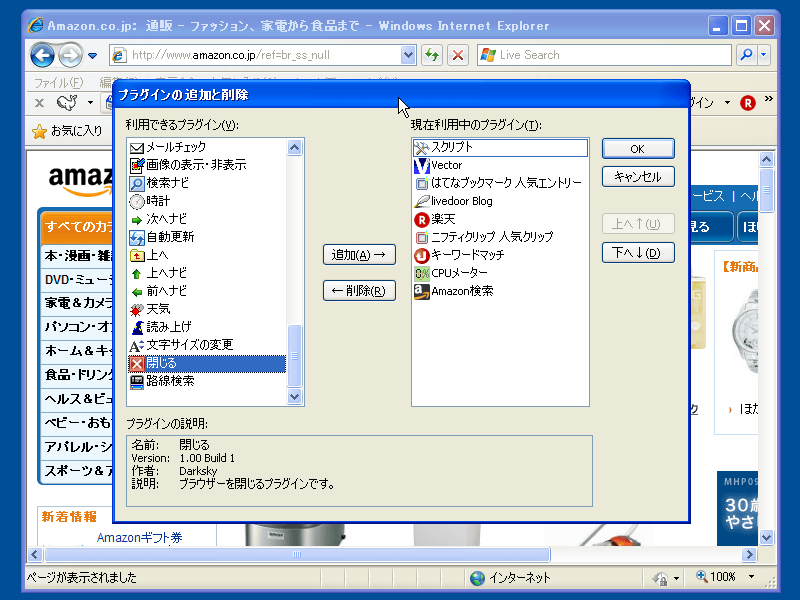Click the インターネット zone in status bar
The width and height of the screenshot is (800, 600).
pyautogui.click(x=510, y=578)
